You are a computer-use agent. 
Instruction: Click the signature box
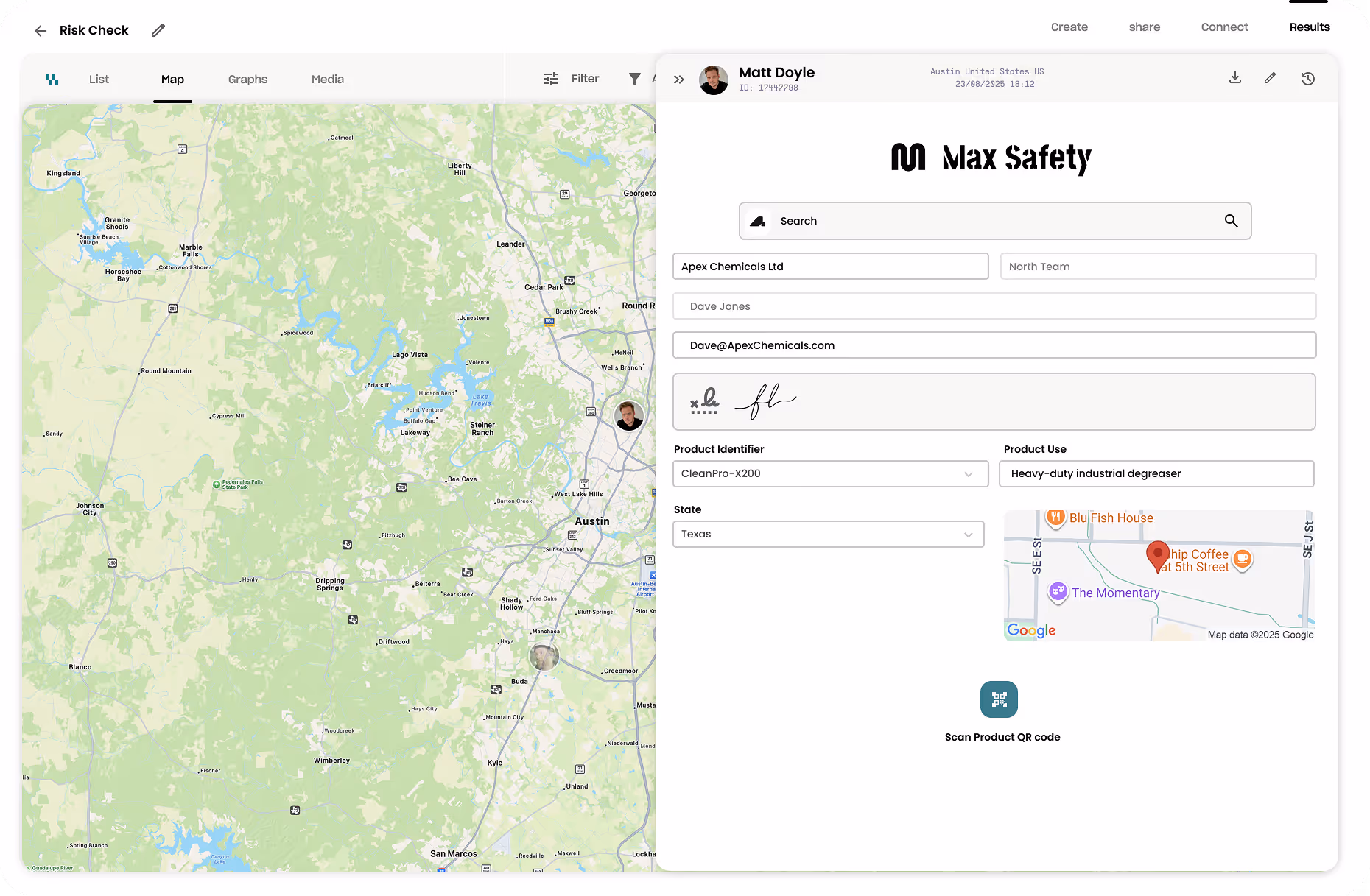(994, 402)
